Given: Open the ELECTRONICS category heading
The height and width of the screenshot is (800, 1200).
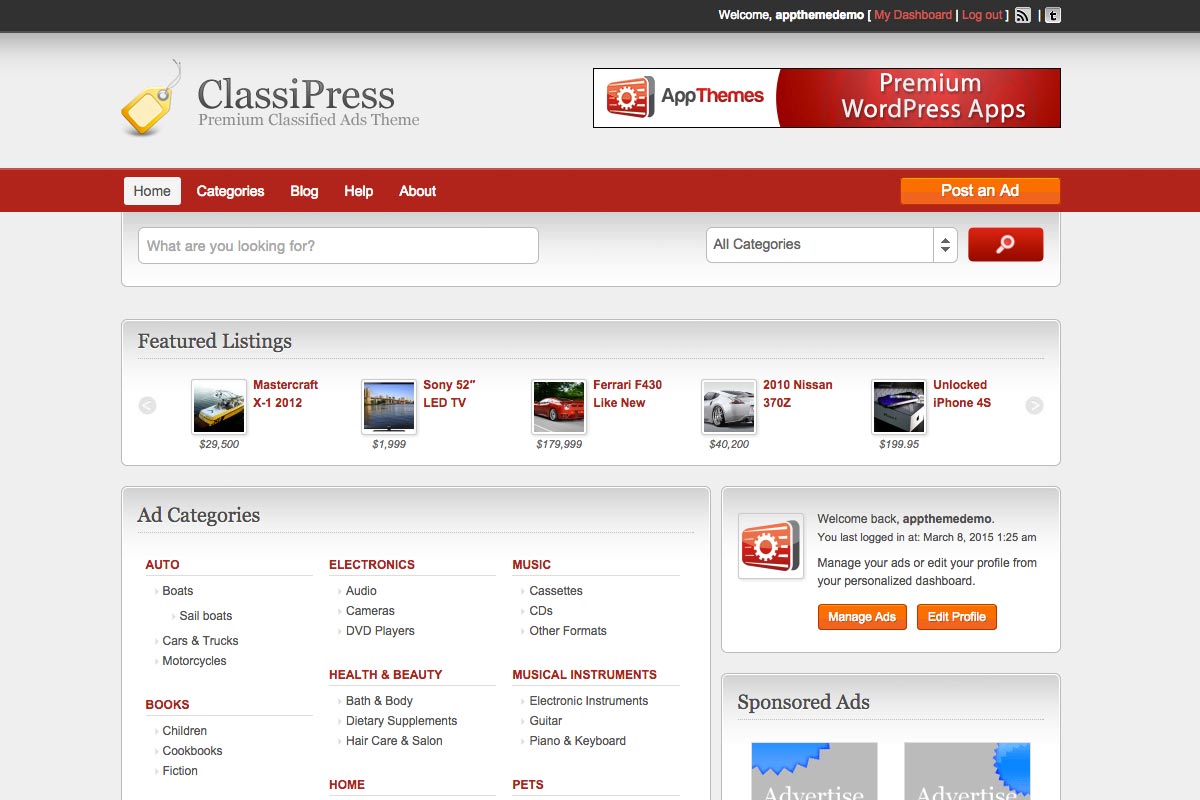Looking at the screenshot, I should click(372, 565).
